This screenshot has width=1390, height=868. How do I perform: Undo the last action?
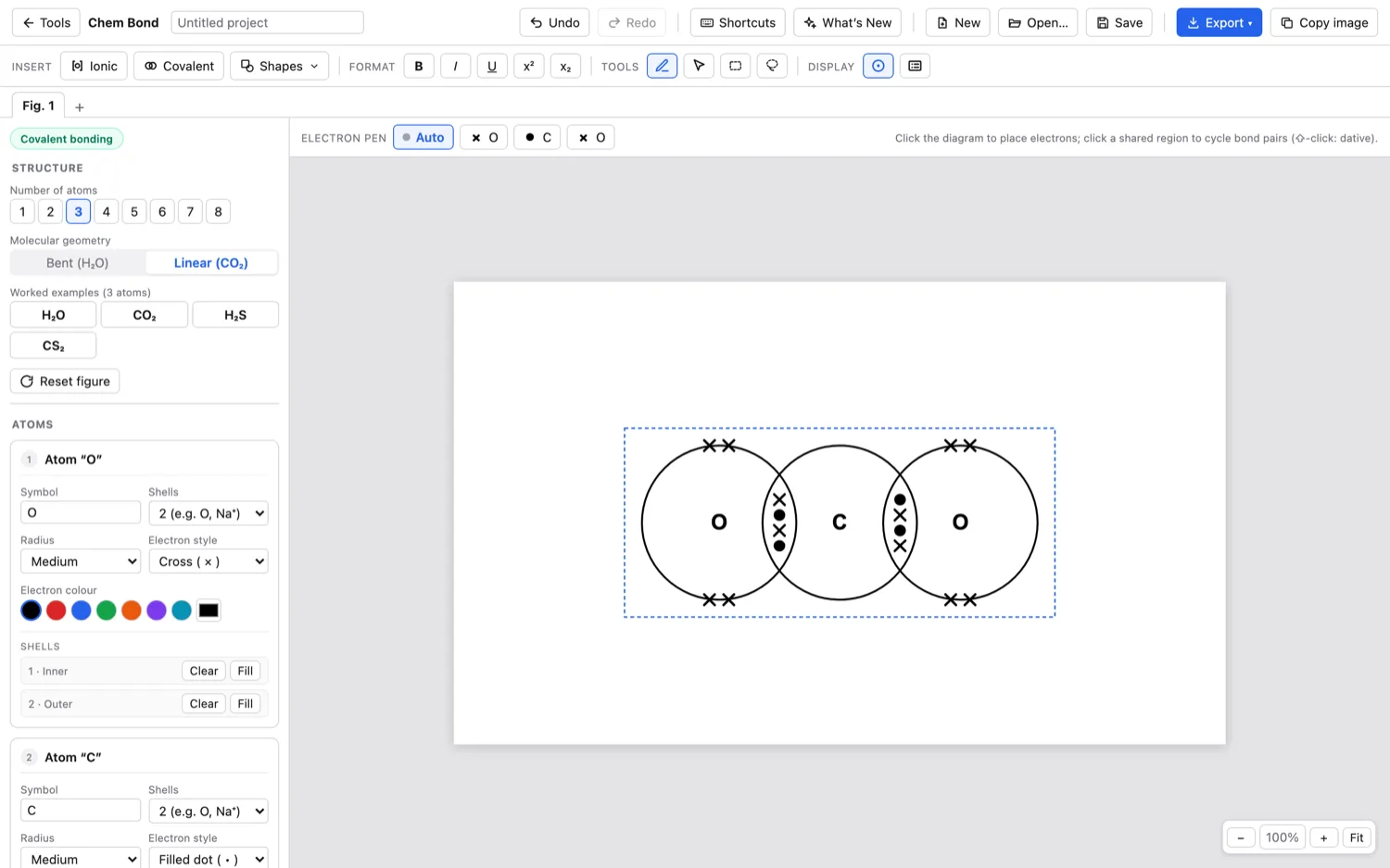554,22
